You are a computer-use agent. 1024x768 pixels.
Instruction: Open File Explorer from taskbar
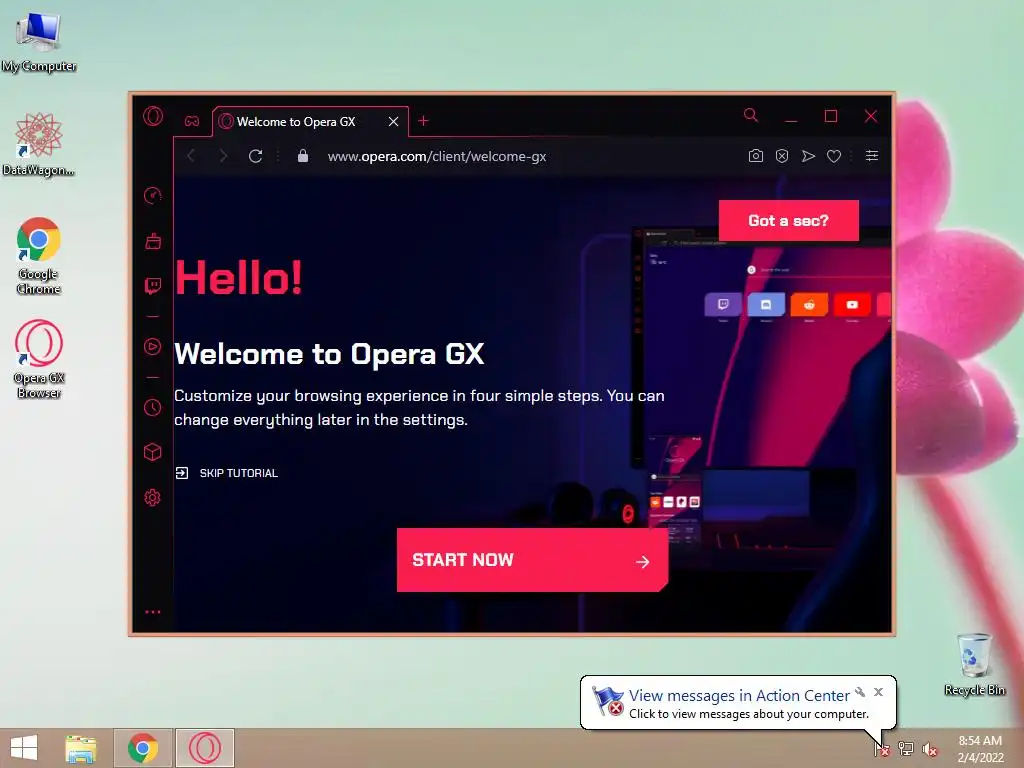click(x=81, y=748)
